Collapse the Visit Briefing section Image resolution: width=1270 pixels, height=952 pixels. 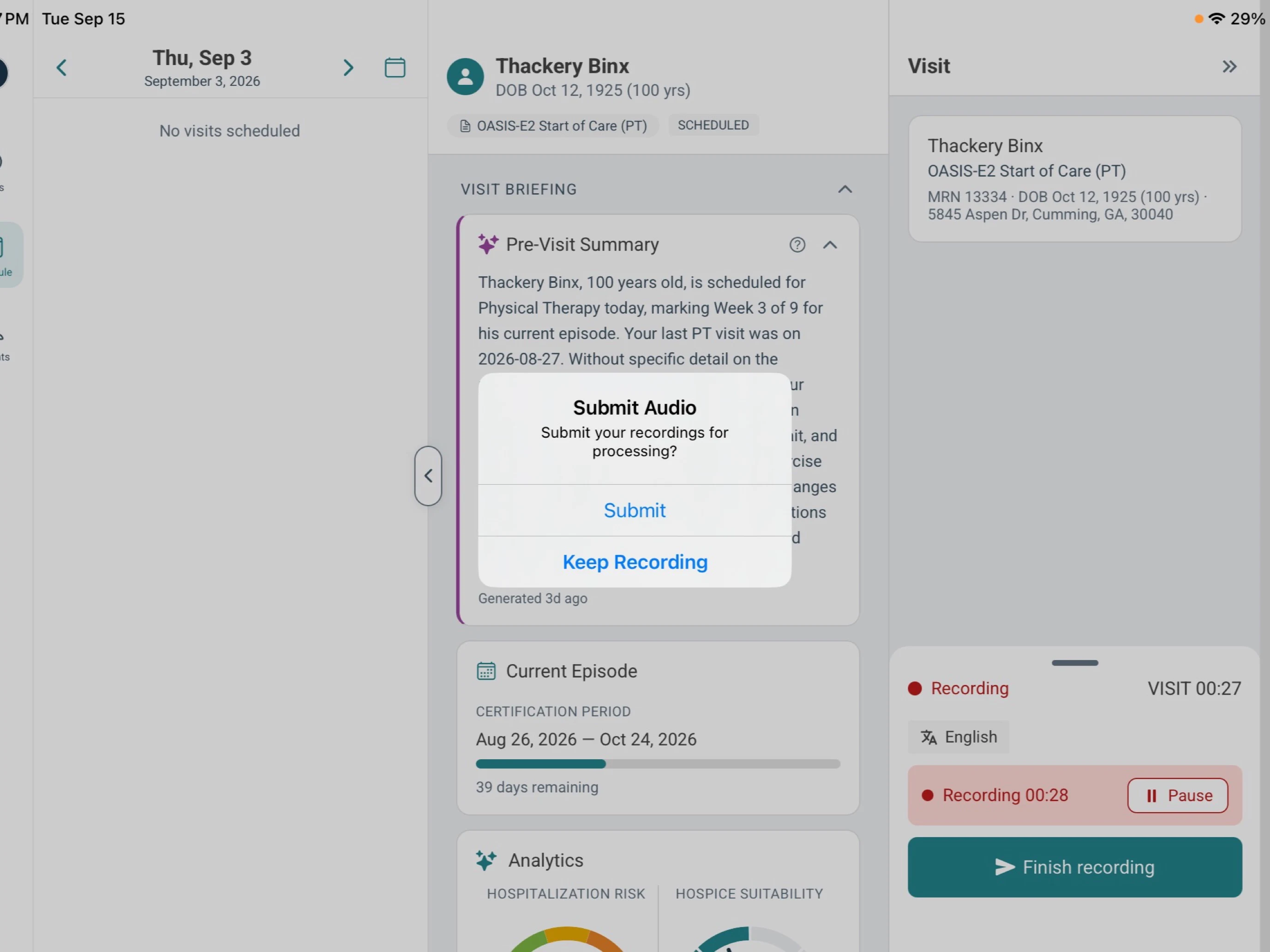coord(845,190)
